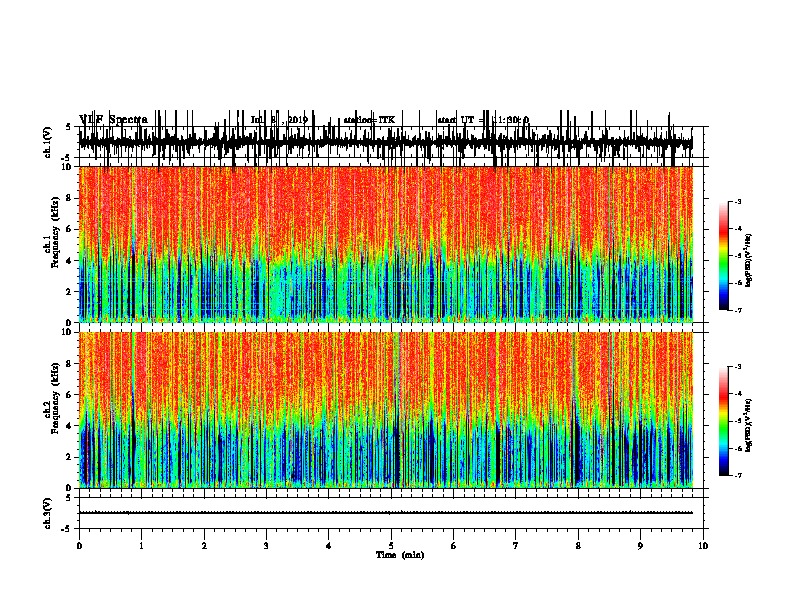The image size is (792, 612).
Task: Click the "3" tick on the Time axis
Action: [x=266, y=546]
